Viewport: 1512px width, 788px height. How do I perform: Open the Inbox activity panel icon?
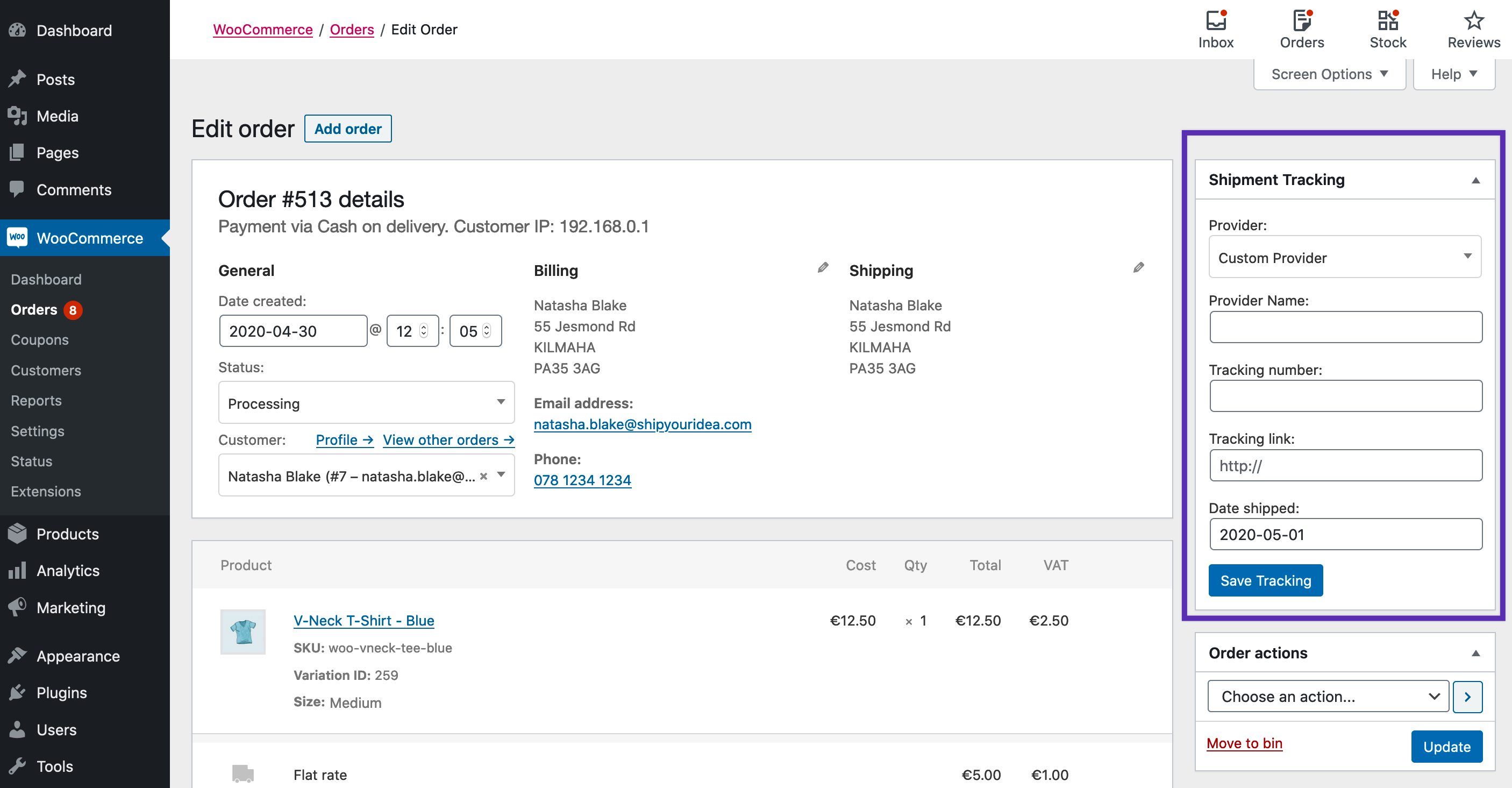pyautogui.click(x=1216, y=20)
